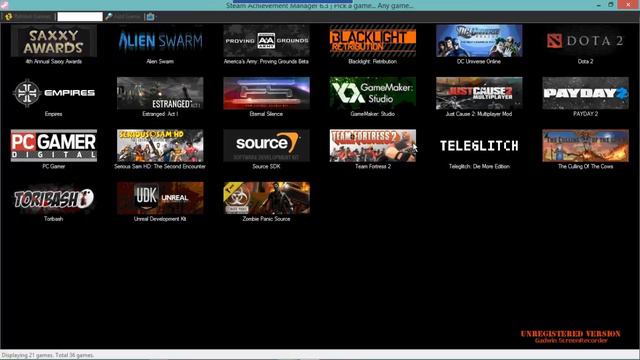Select the 4th Annual Saxxy Awards thumbnail
640x360 pixels.
click(54, 40)
